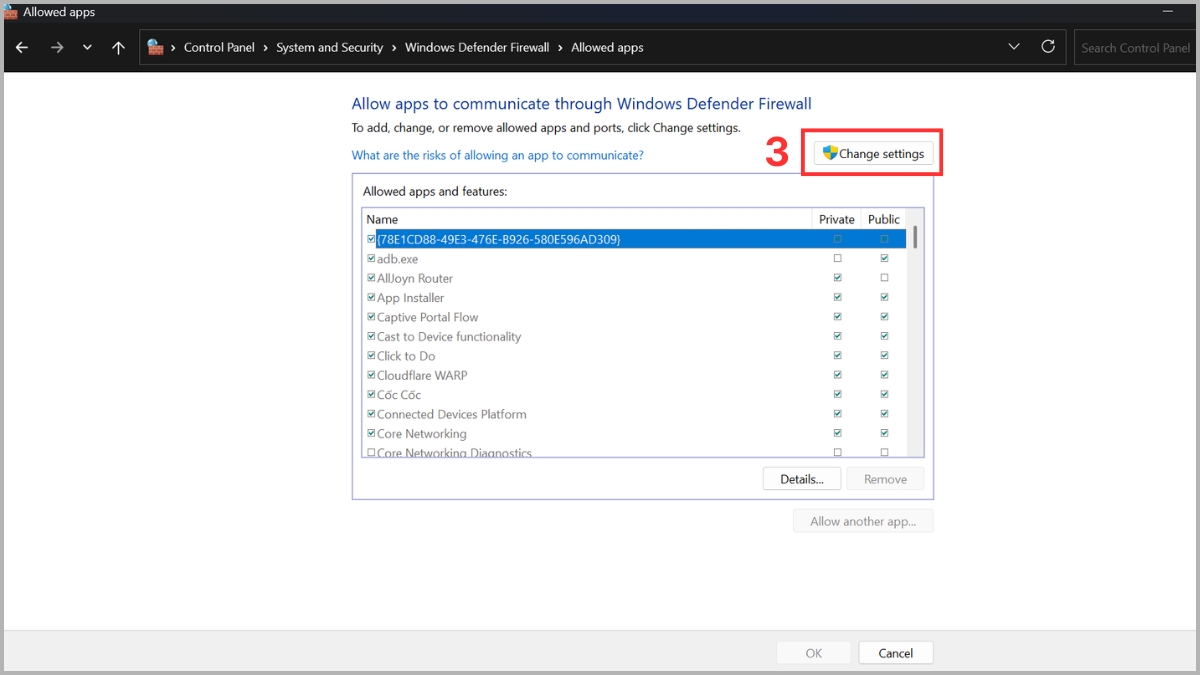Viewport: 1200px width, 675px height.
Task: Minimize the Allowed apps window
Action: tap(1167, 11)
